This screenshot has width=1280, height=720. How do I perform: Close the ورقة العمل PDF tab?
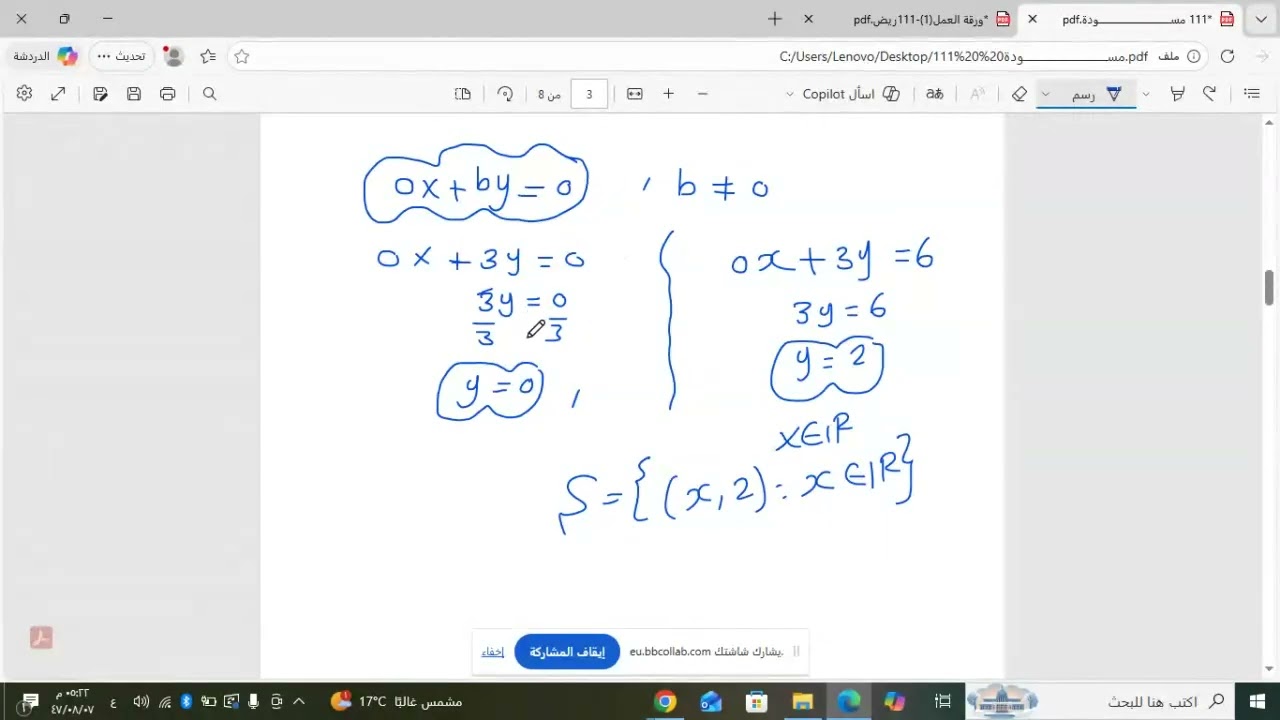pos(809,19)
